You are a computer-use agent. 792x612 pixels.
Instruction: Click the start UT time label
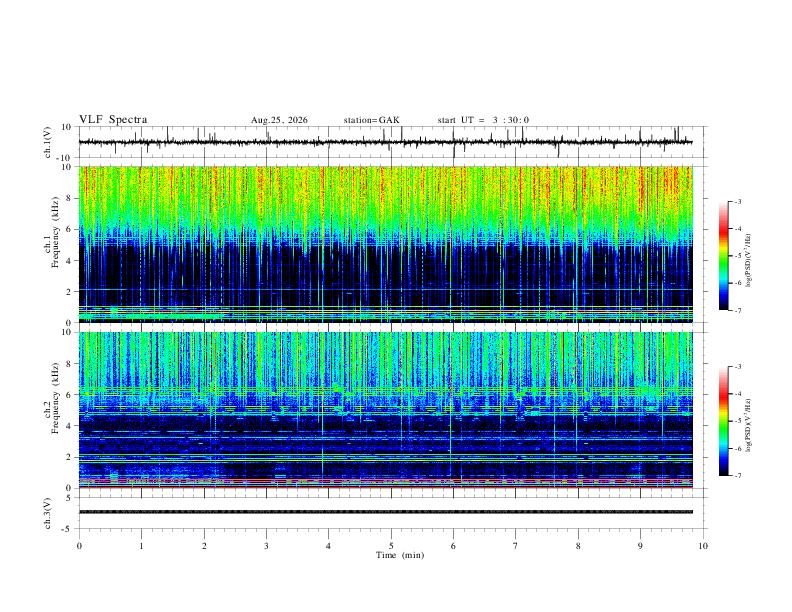[x=483, y=120]
